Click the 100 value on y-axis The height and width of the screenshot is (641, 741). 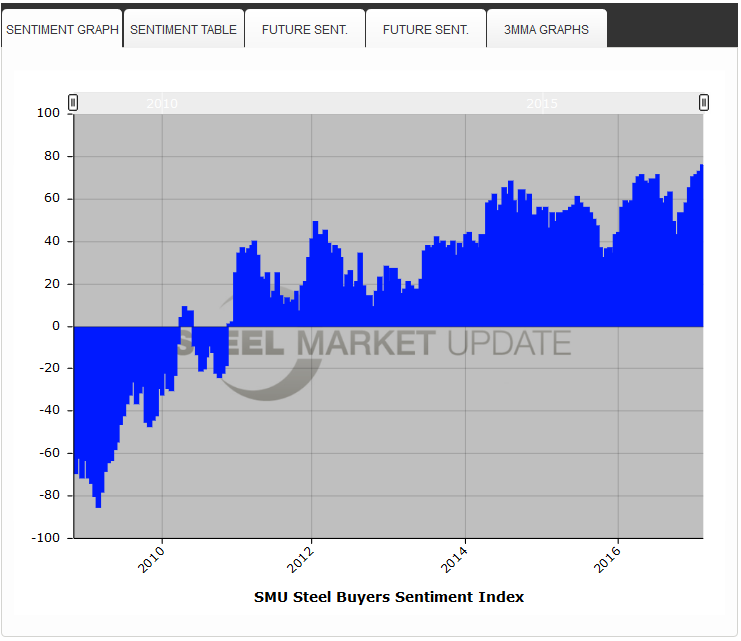[x=49, y=113]
